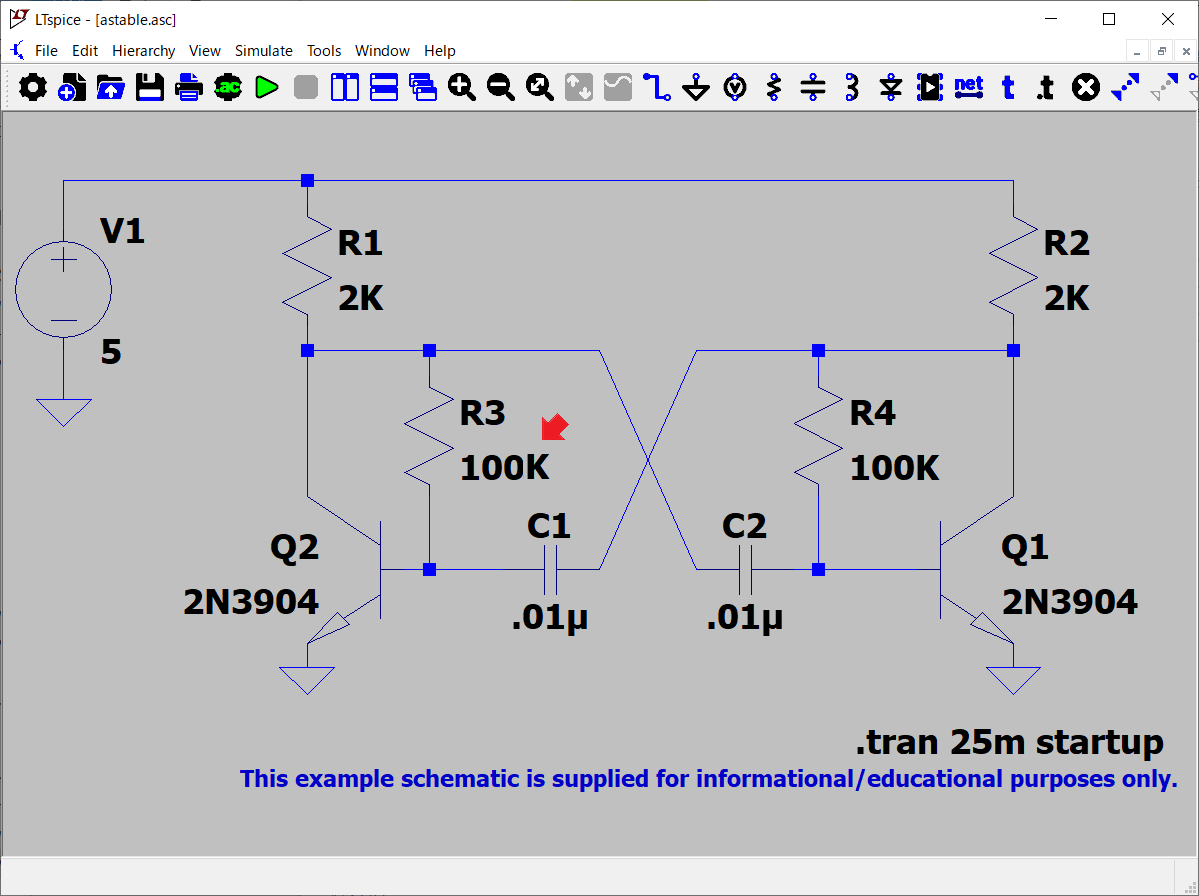Select the V1 voltage source symbol
1199x896 pixels.
pos(63,290)
